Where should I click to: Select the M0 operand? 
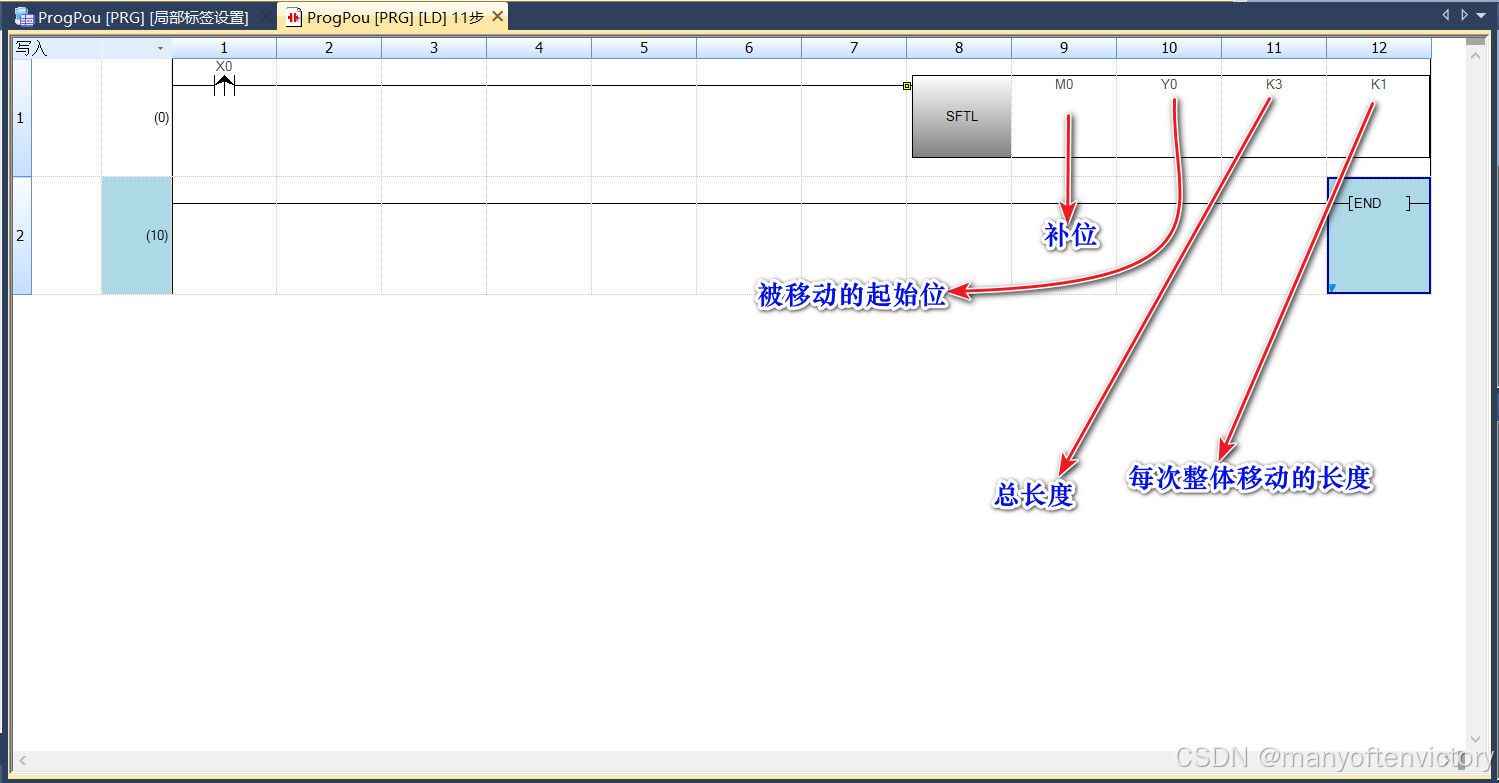(x=1064, y=85)
